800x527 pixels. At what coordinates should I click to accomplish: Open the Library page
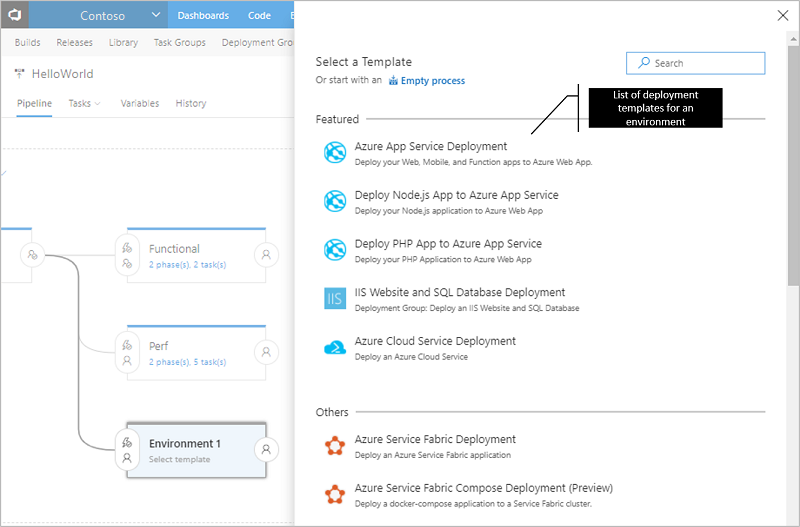point(123,42)
